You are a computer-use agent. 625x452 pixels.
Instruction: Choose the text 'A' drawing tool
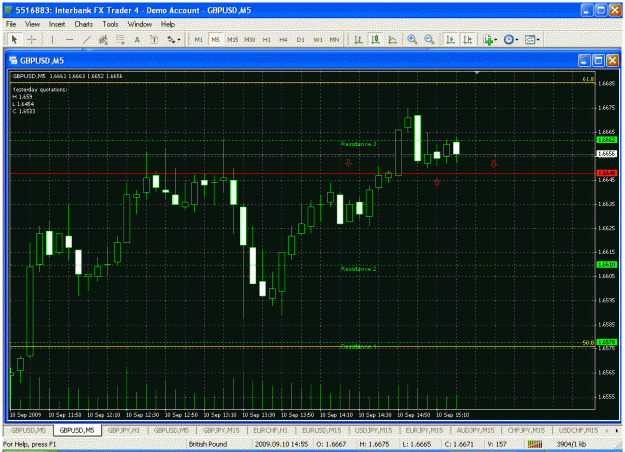137,39
